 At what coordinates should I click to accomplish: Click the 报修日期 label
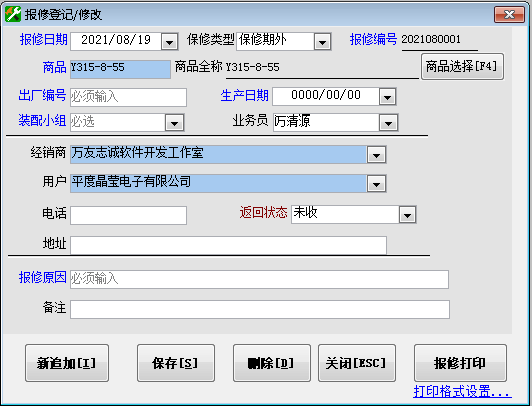click(43, 39)
